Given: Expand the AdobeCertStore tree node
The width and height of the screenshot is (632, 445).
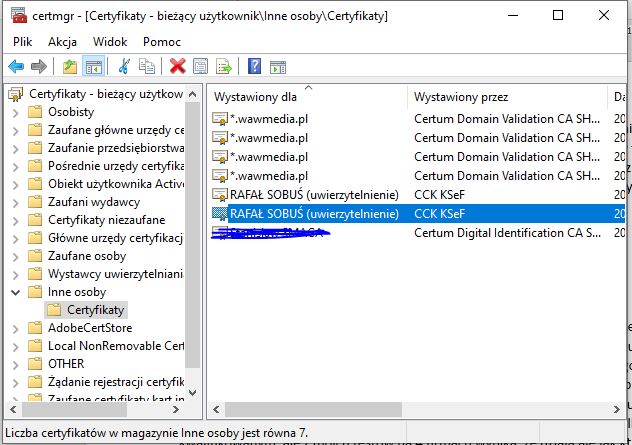Looking at the screenshot, I should coord(15,328).
